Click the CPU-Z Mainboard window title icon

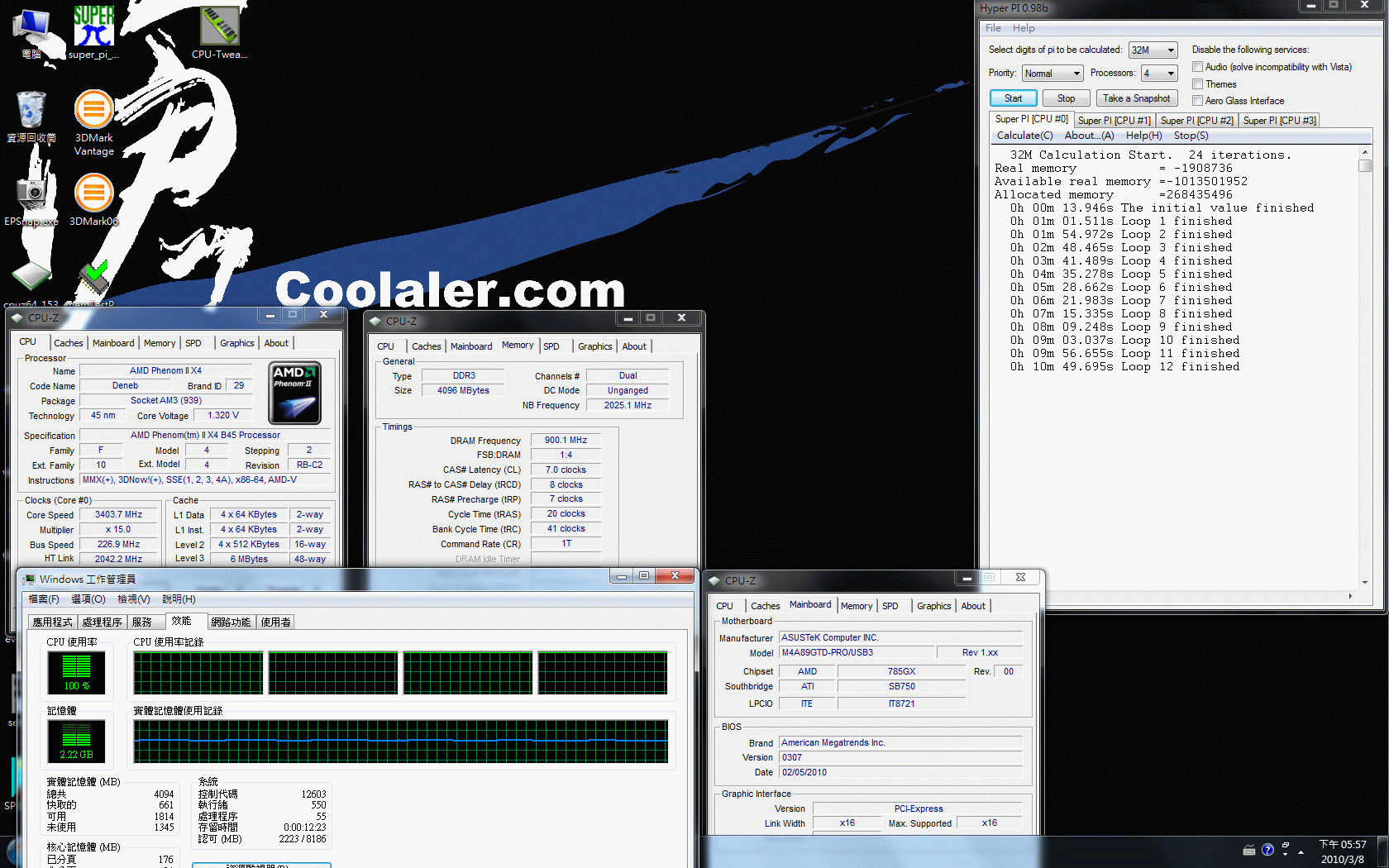point(714,580)
